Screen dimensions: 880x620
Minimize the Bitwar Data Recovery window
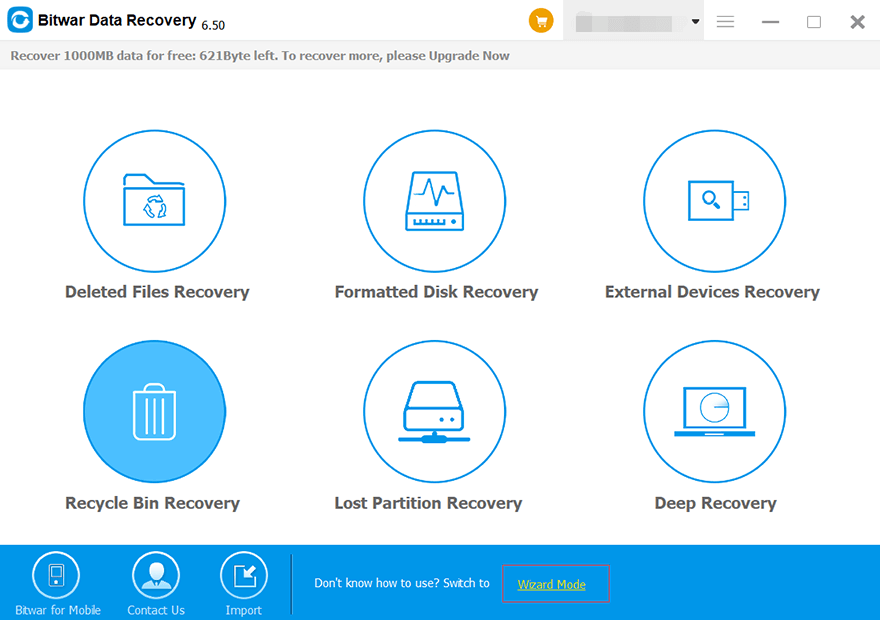coord(770,22)
